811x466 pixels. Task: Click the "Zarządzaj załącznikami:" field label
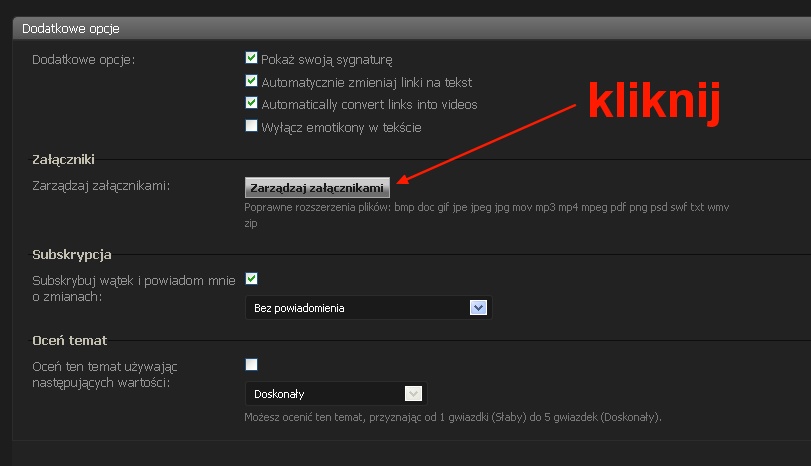(101, 185)
